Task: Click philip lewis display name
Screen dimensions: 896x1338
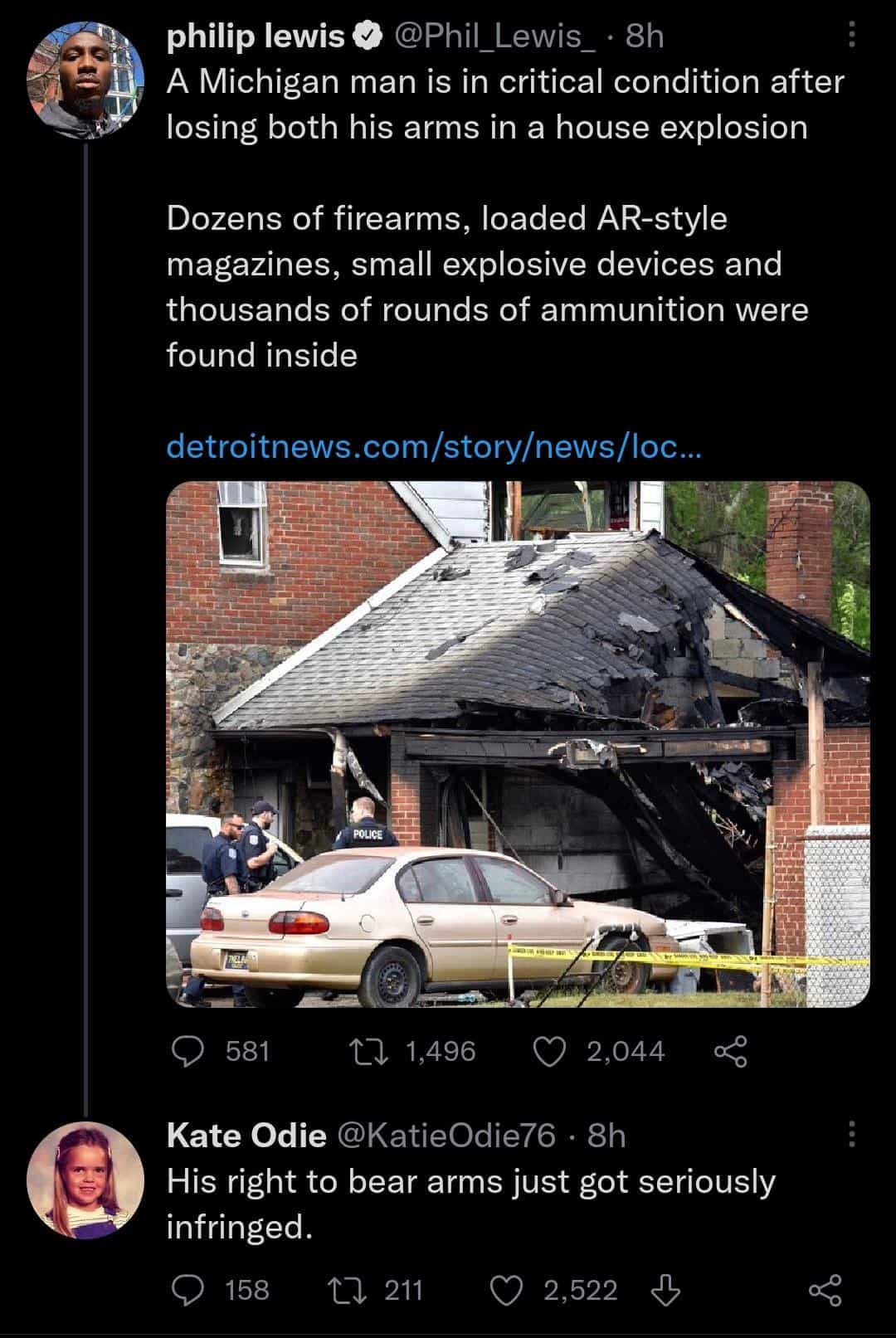Action: [256, 36]
